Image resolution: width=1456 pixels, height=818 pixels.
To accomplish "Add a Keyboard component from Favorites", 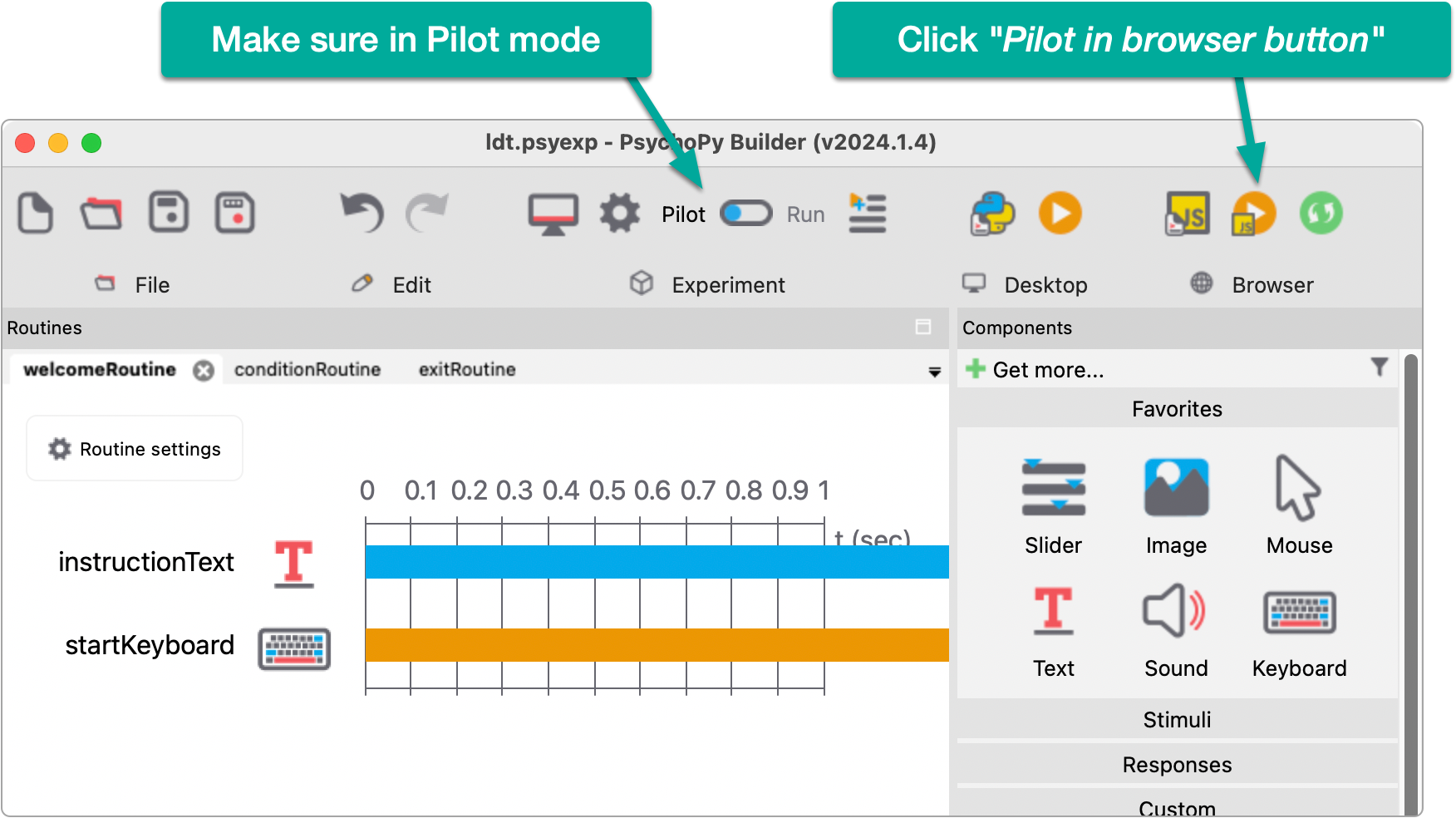I will pos(1300,633).
